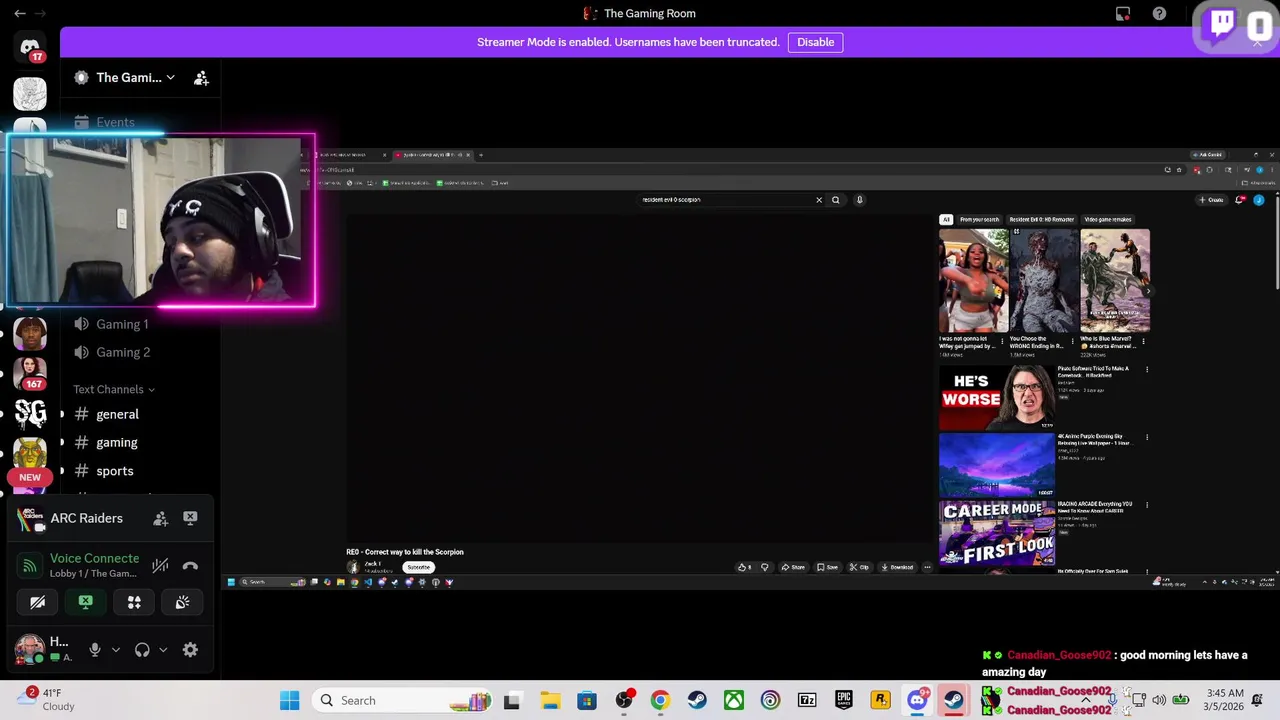Open Windows Start menu

coord(289,701)
